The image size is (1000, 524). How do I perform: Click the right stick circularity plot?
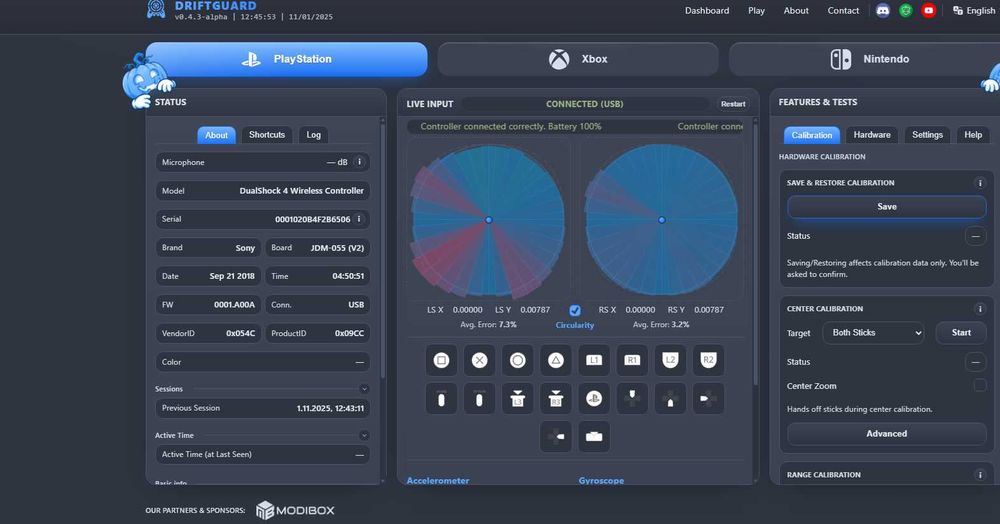pos(661,220)
